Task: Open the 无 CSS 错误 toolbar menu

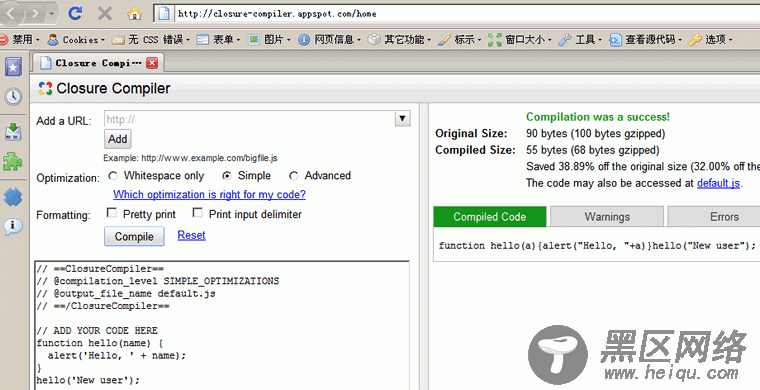Action: click(151, 40)
